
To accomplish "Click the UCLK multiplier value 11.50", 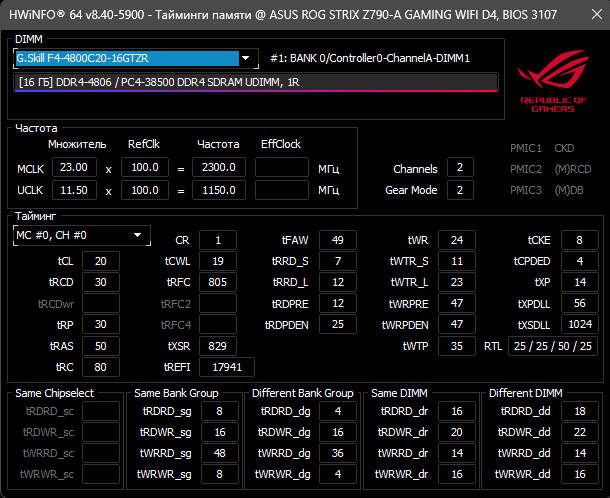I will pos(74,190).
